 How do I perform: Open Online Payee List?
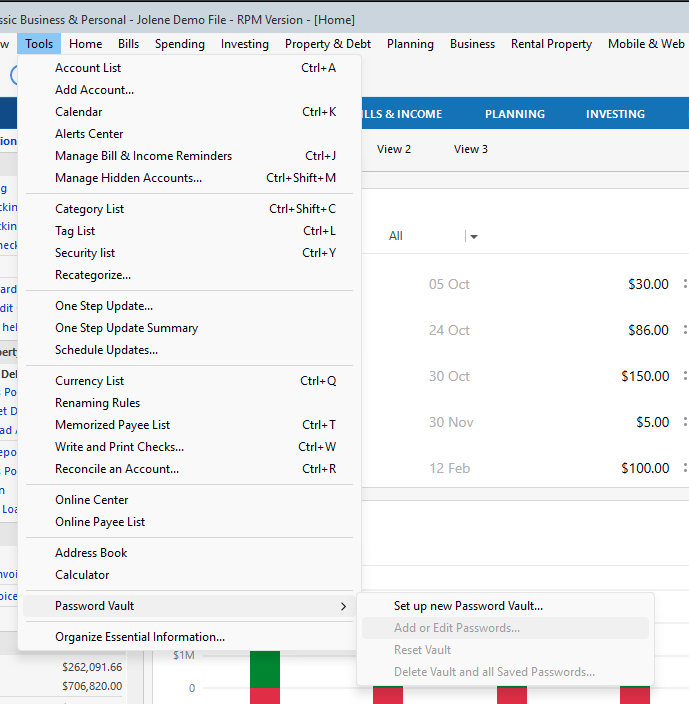(x=189, y=522)
